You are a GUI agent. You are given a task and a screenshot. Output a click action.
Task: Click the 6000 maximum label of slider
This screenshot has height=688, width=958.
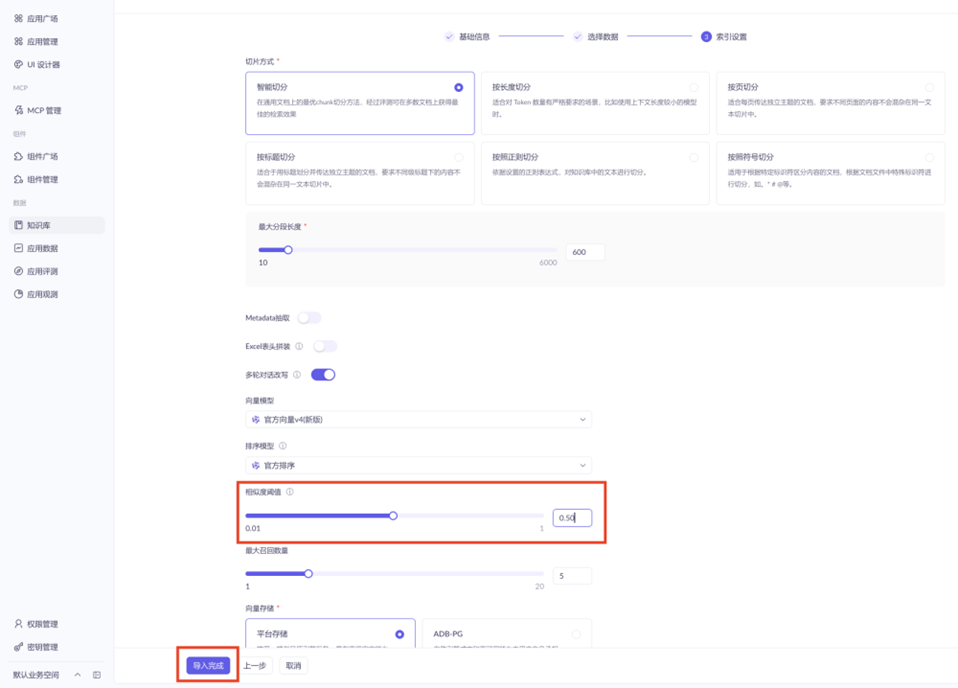pos(547,263)
